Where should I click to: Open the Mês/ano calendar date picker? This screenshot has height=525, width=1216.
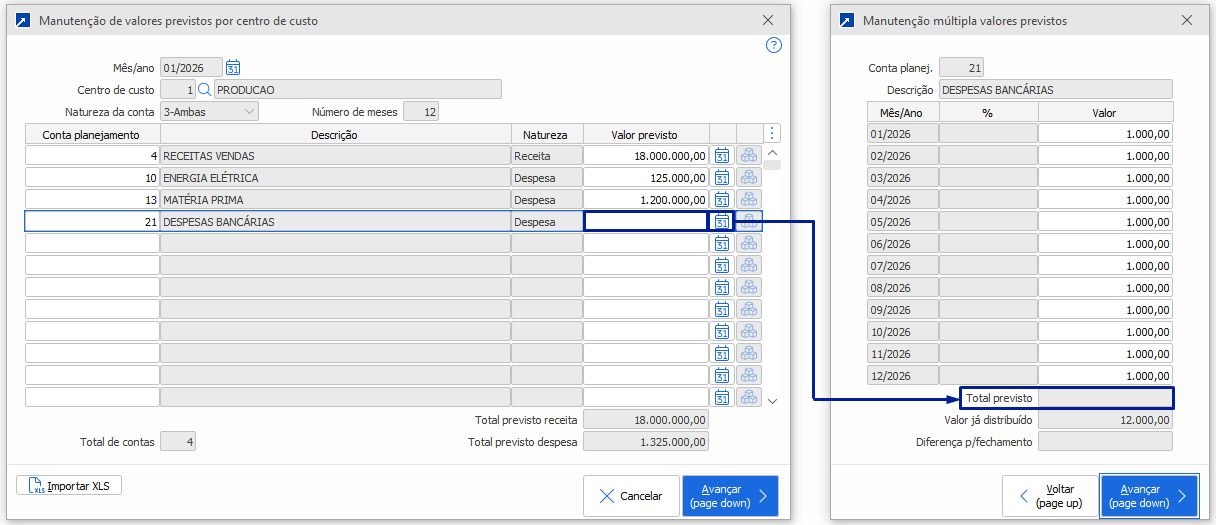pos(233,68)
